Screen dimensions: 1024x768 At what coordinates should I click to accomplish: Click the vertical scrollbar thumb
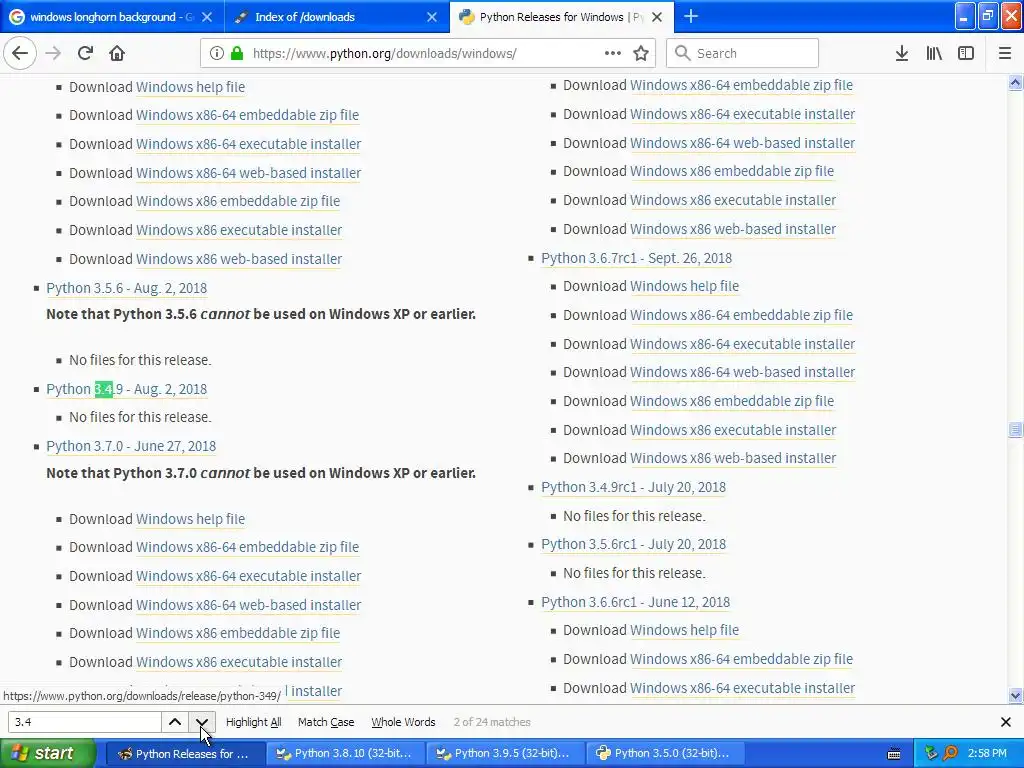coord(1015,430)
